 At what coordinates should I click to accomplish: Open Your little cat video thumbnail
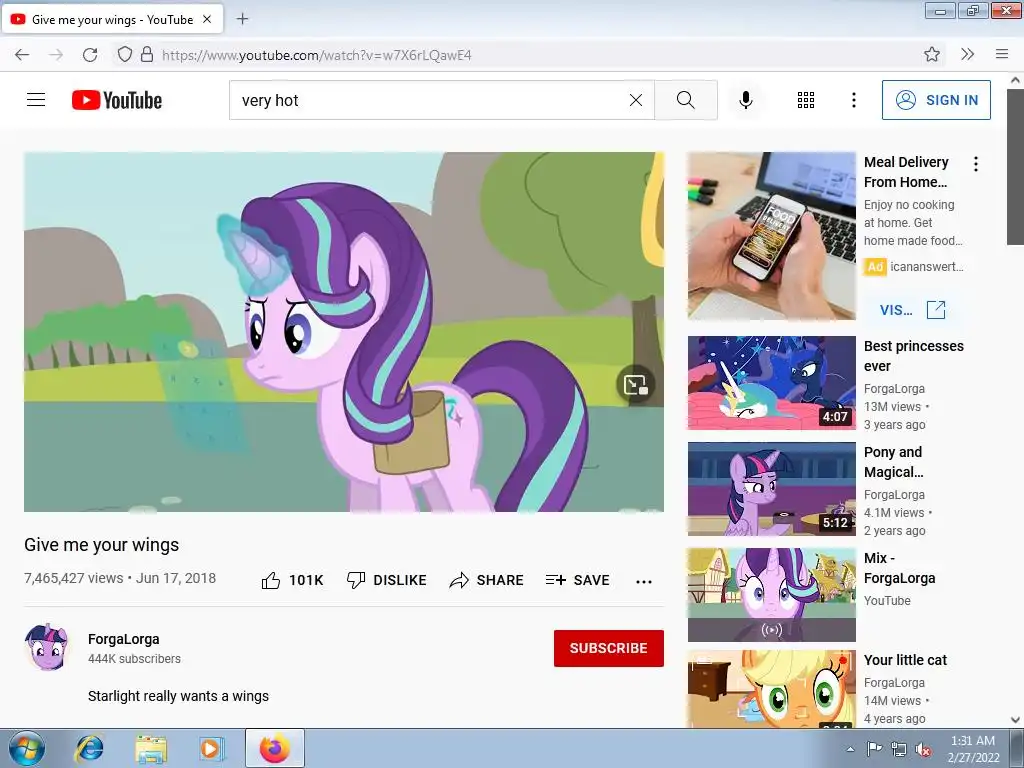coord(771,689)
